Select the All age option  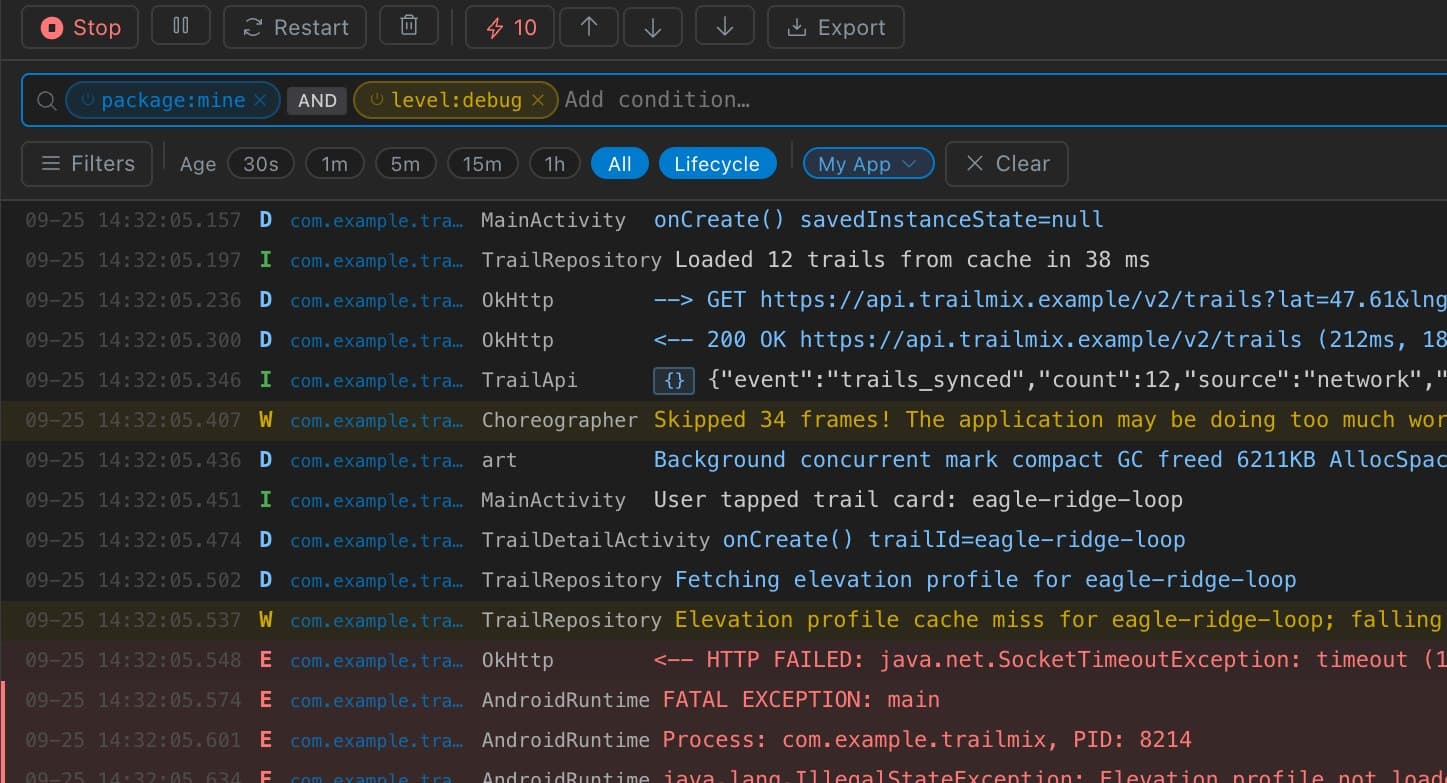pyautogui.click(x=620, y=164)
